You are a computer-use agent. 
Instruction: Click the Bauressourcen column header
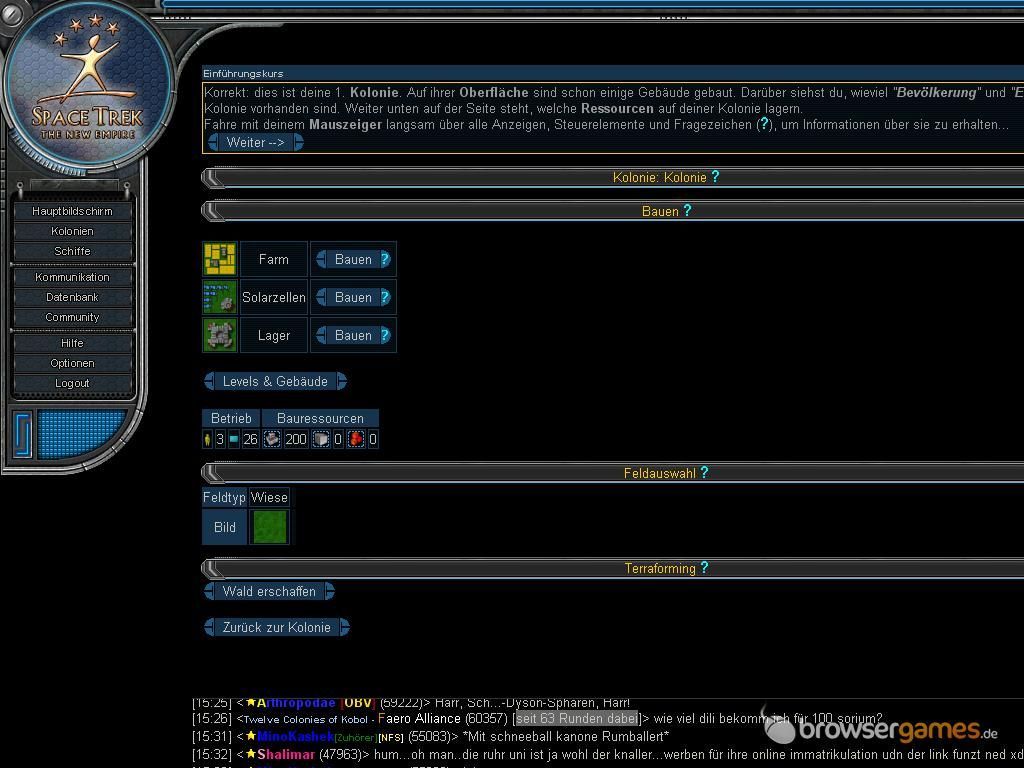(320, 418)
